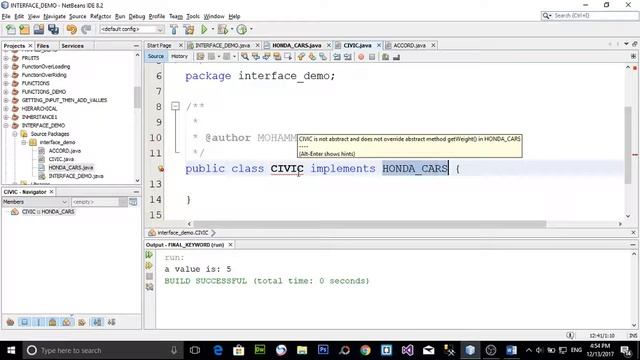Switch to the ACCORD.java tab
Image resolution: width=640 pixels, height=360 pixels.
click(x=409, y=45)
